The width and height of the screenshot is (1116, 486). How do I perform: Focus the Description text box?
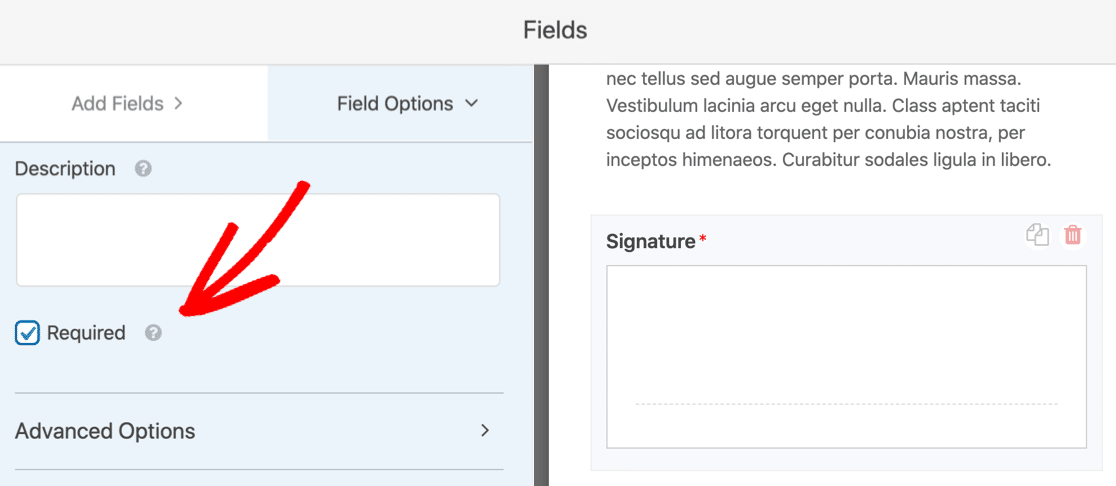[x=258, y=240]
